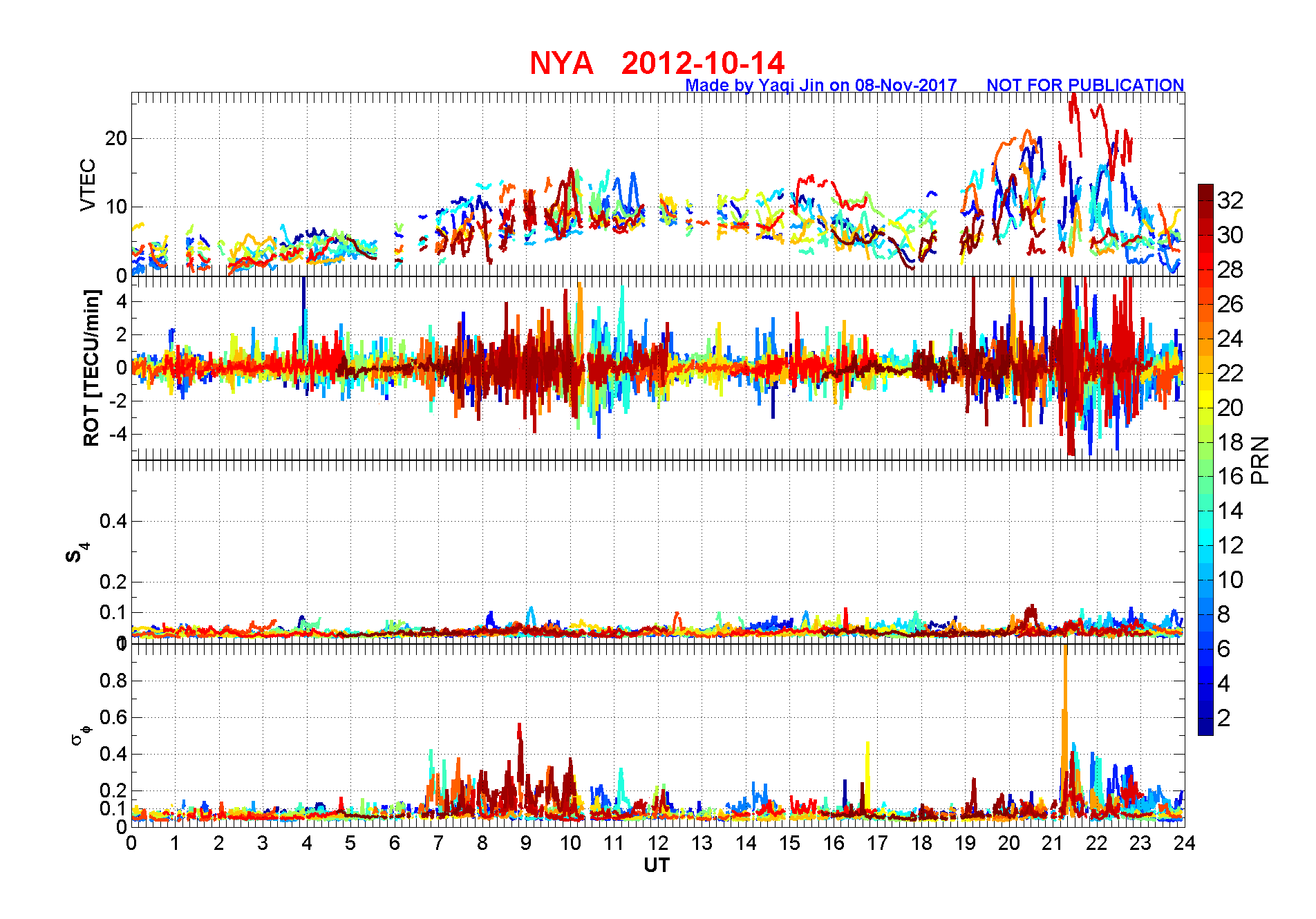The height and width of the screenshot is (919, 1316).
Task: Click the VTEC axis label
Action: 88,184
